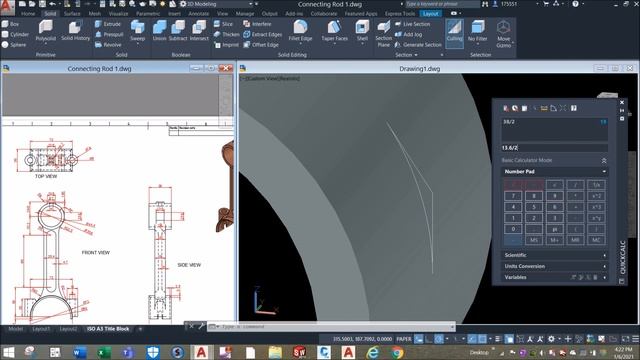The image size is (640, 360).
Task: Open Windows Start menu
Action: [8, 352]
